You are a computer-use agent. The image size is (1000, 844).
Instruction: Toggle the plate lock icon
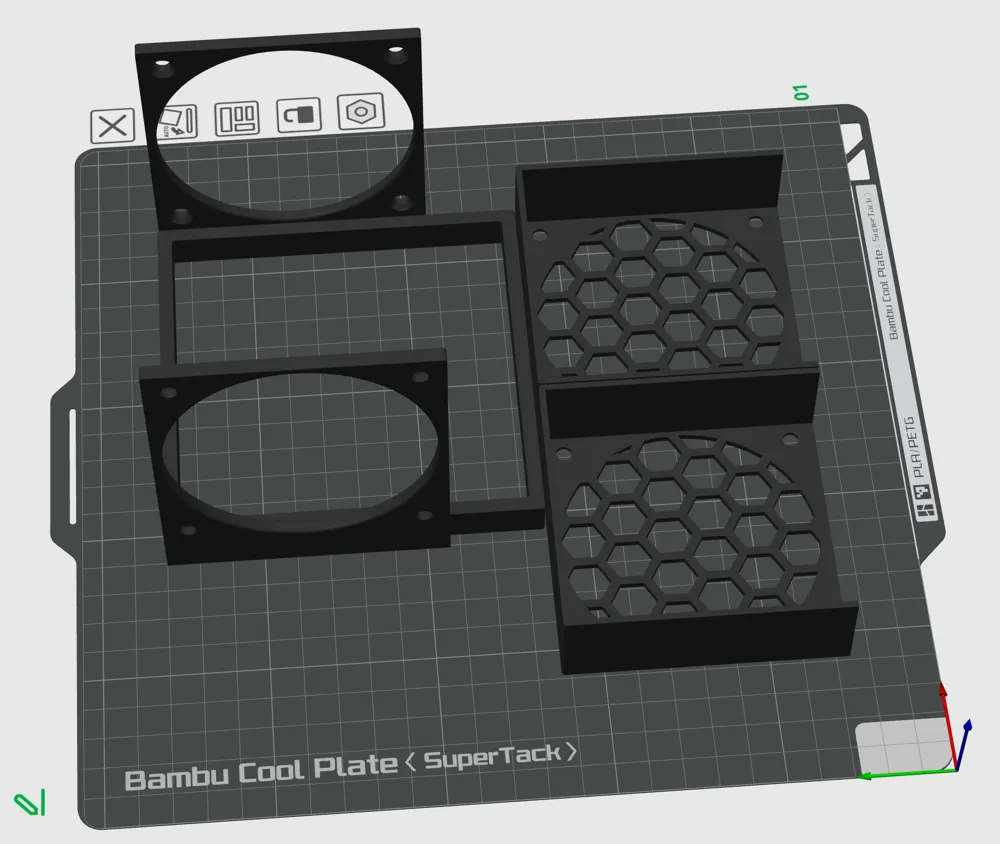point(299,115)
